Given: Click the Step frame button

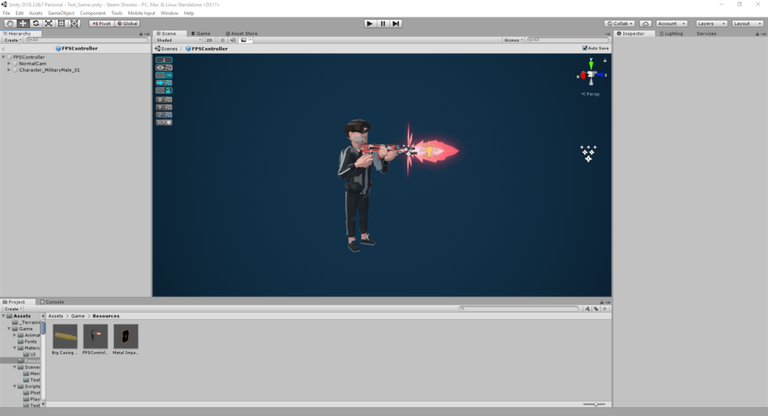Looking at the screenshot, I should click(x=396, y=24).
